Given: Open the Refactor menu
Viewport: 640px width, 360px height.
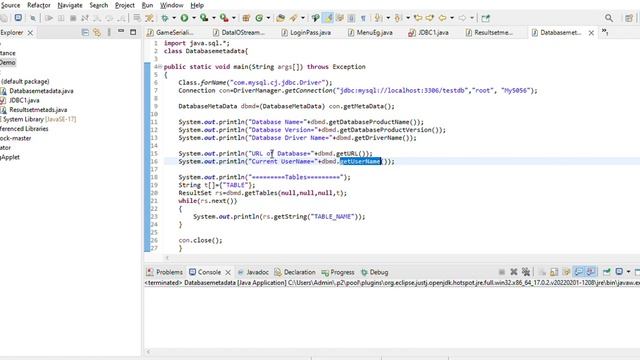Looking at the screenshot, I should (x=39, y=5).
